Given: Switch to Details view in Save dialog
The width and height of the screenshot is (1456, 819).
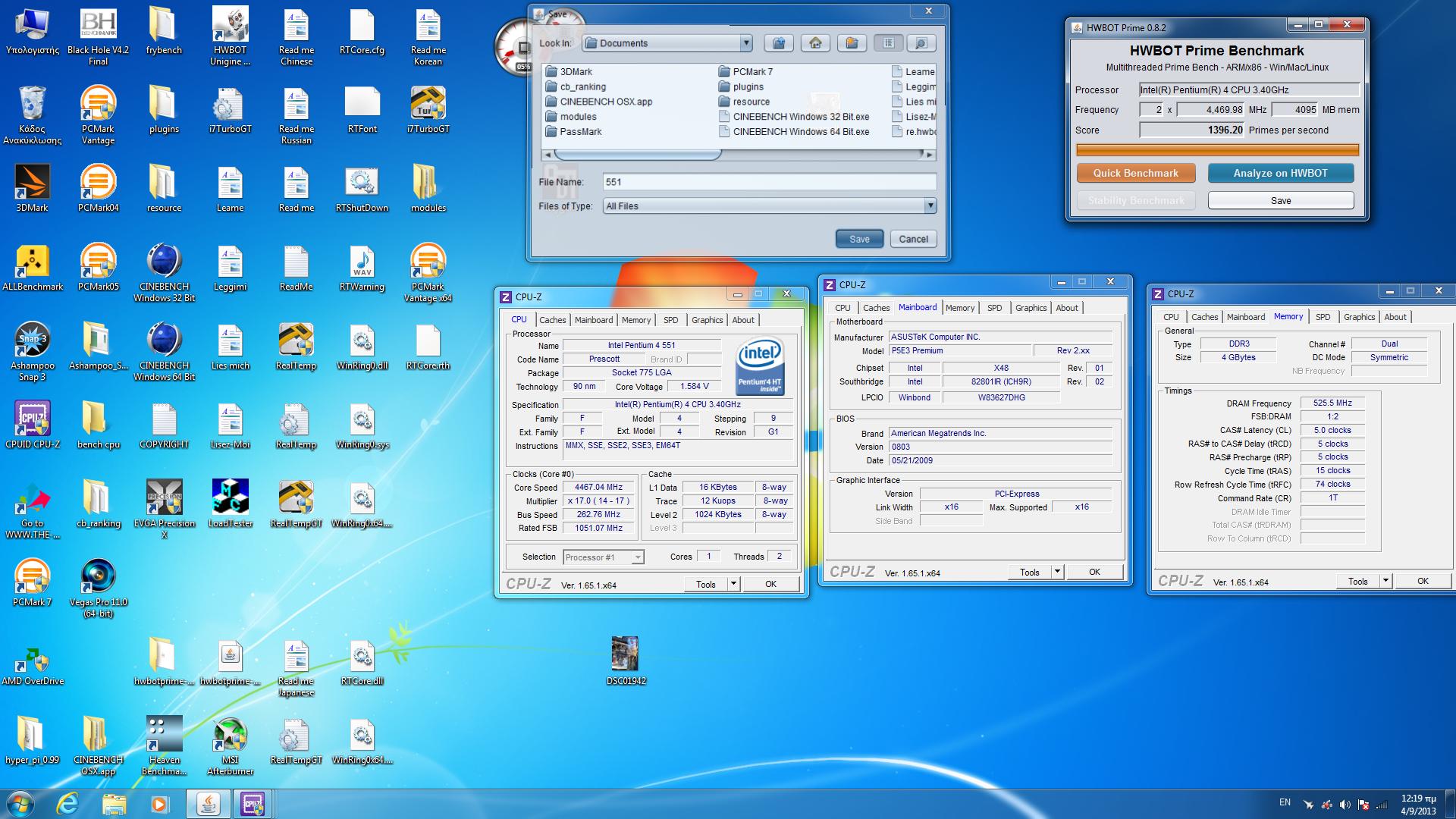Looking at the screenshot, I should click(921, 43).
